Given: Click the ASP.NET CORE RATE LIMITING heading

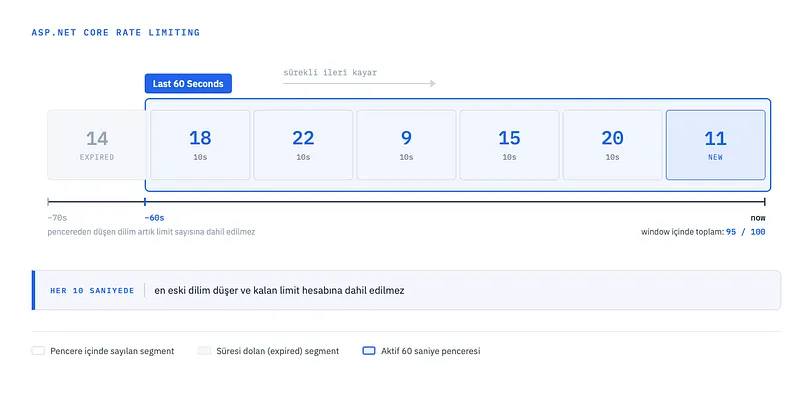Looking at the screenshot, I should tap(116, 33).
